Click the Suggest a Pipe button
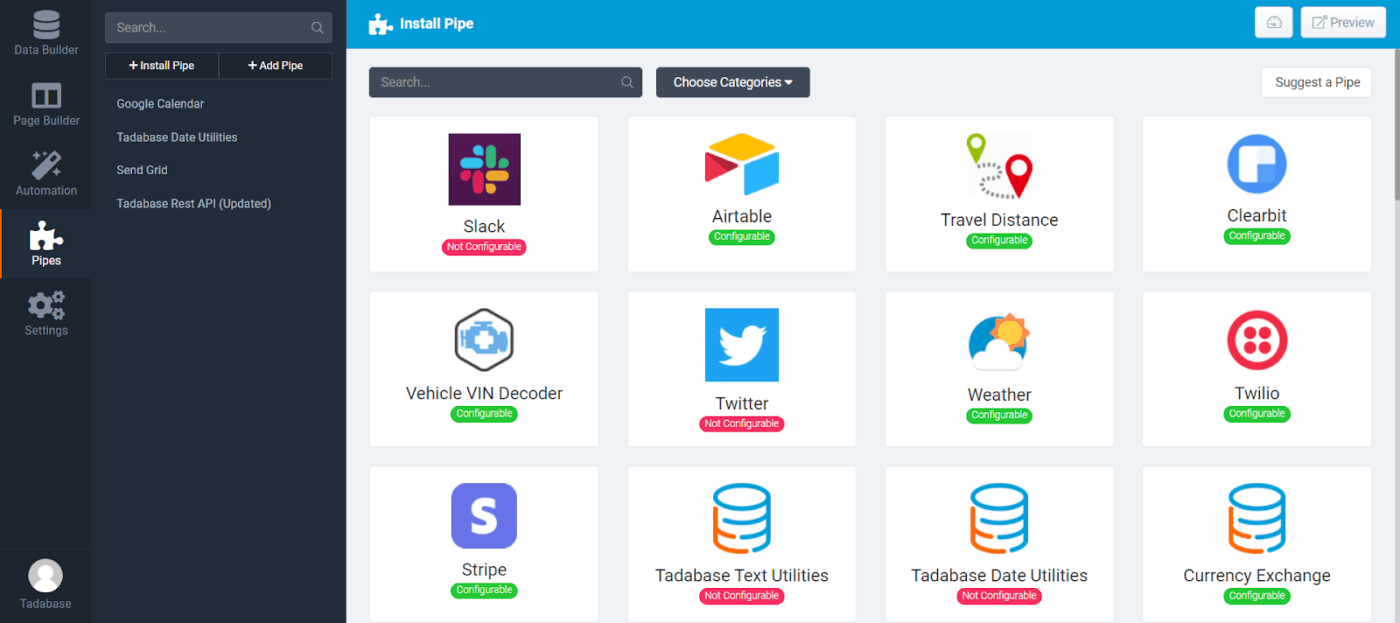 click(1317, 82)
